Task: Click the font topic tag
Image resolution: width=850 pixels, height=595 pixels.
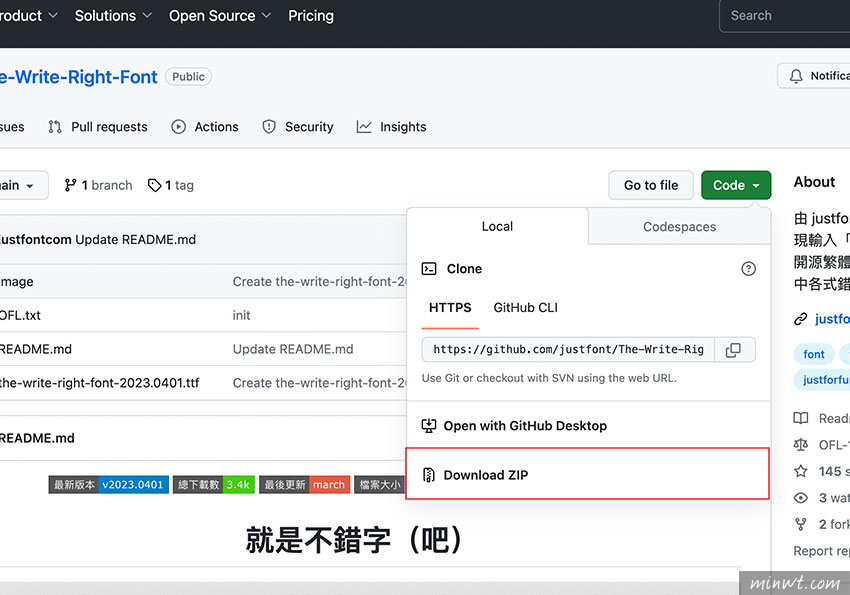Action: tap(814, 354)
